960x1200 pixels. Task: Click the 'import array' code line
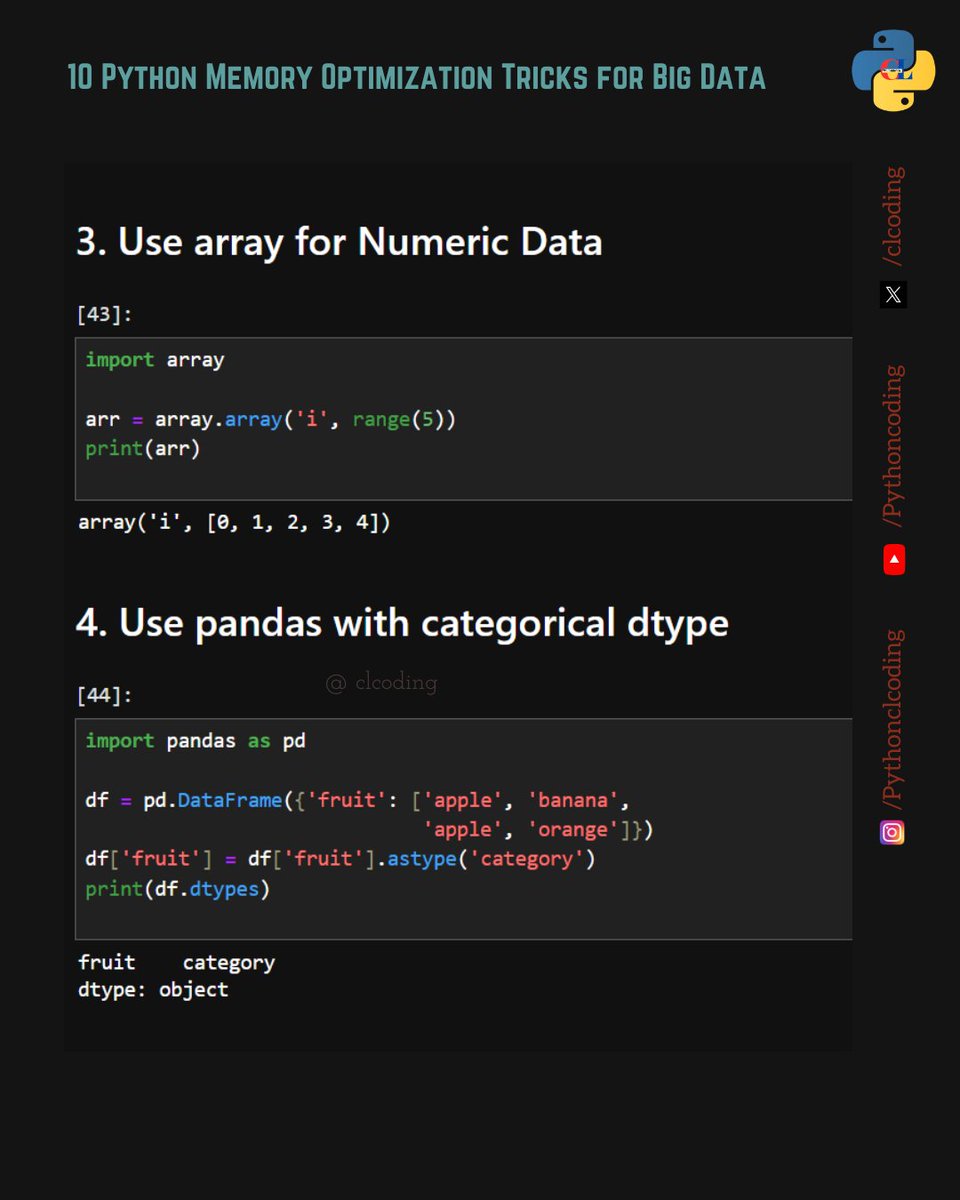(155, 360)
